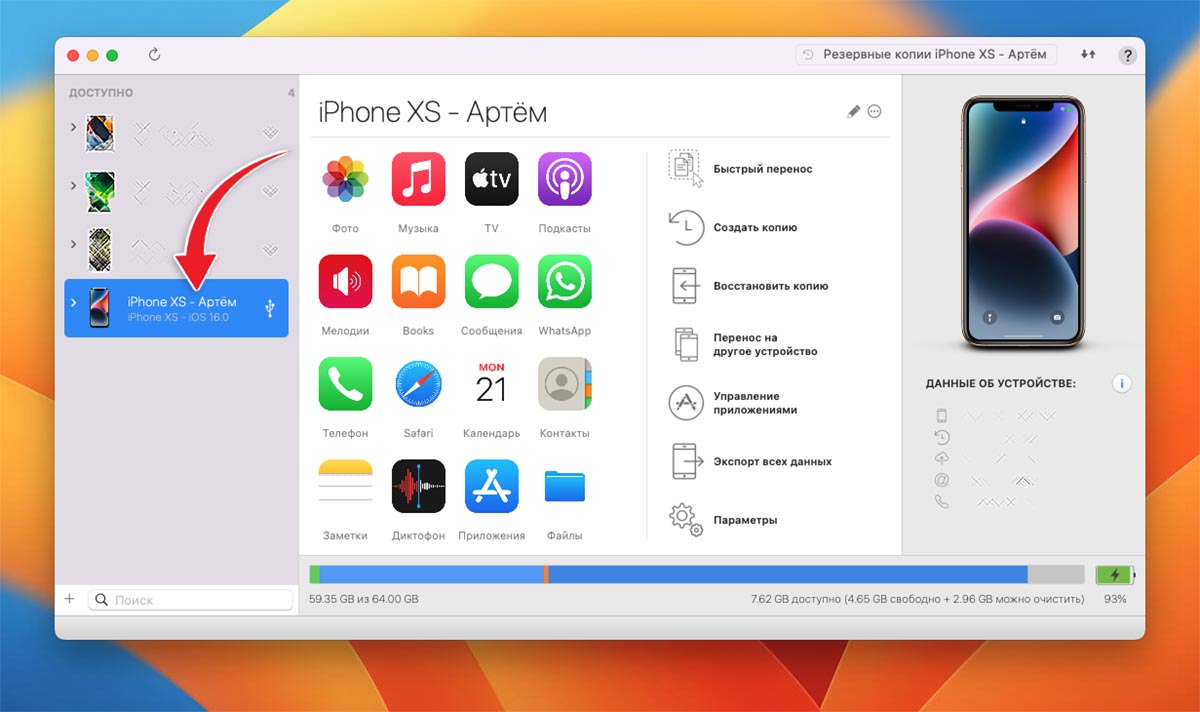Click the iPhone preview image

tap(1022, 223)
